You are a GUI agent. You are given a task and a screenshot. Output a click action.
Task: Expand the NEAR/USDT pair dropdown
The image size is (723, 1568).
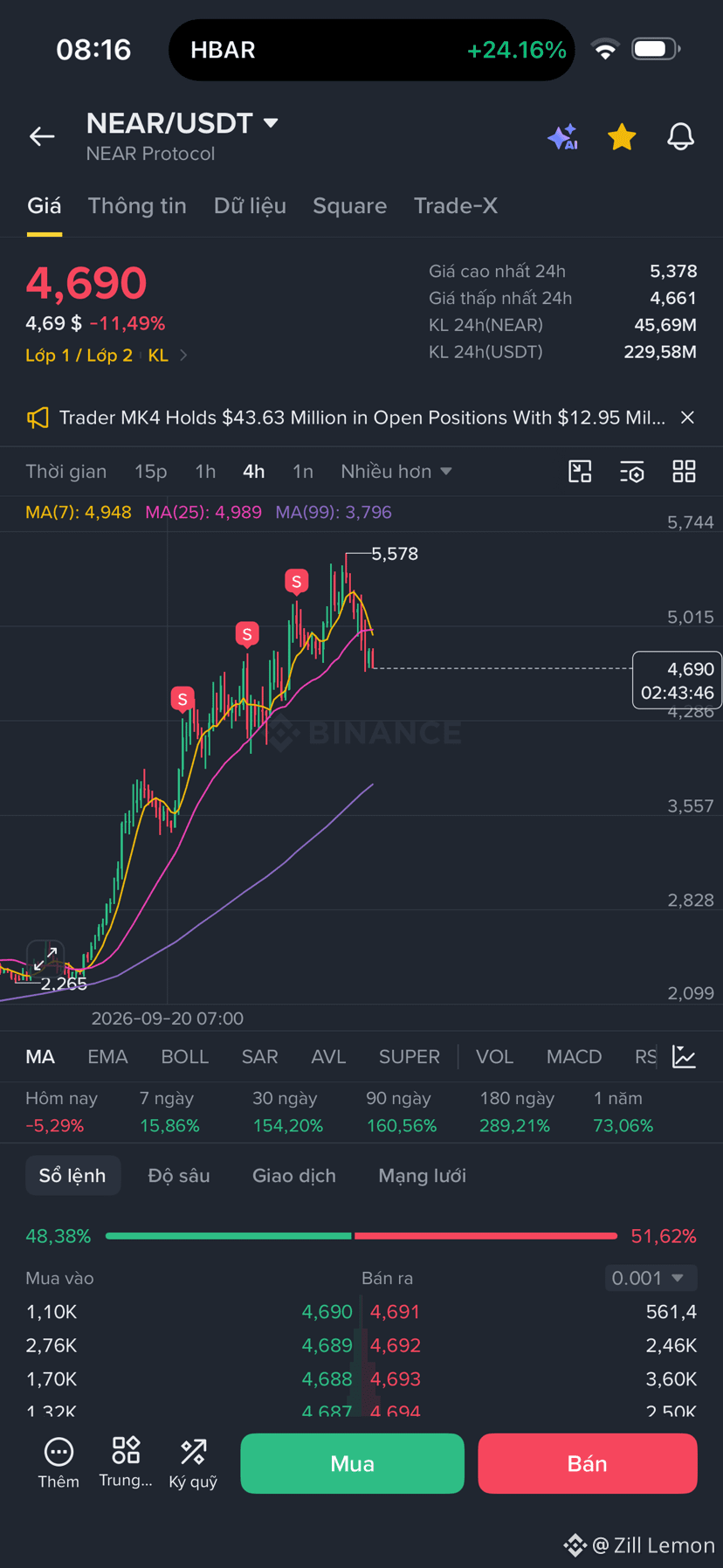coord(271,123)
